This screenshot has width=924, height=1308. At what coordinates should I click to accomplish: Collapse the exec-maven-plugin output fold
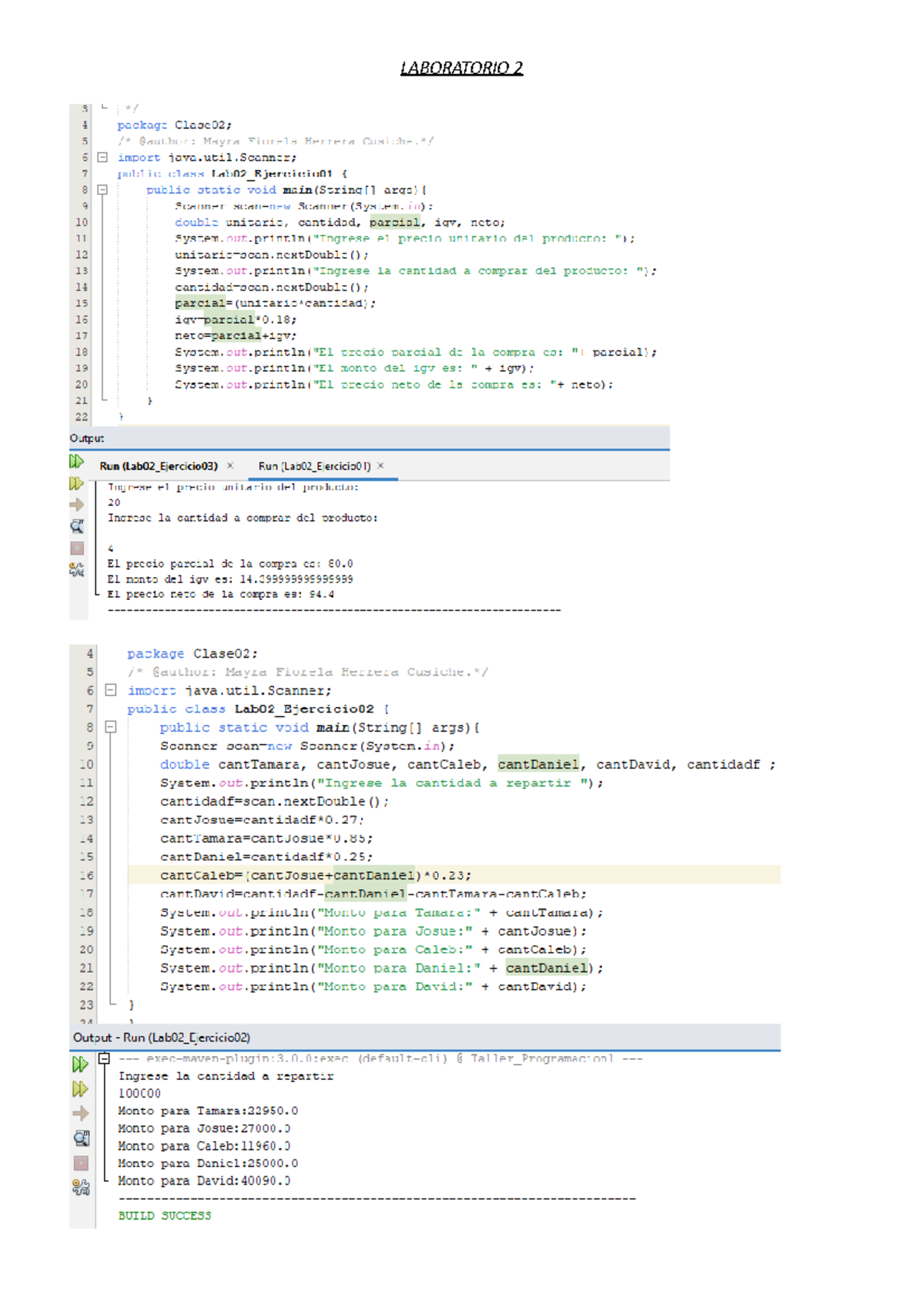click(104, 1059)
